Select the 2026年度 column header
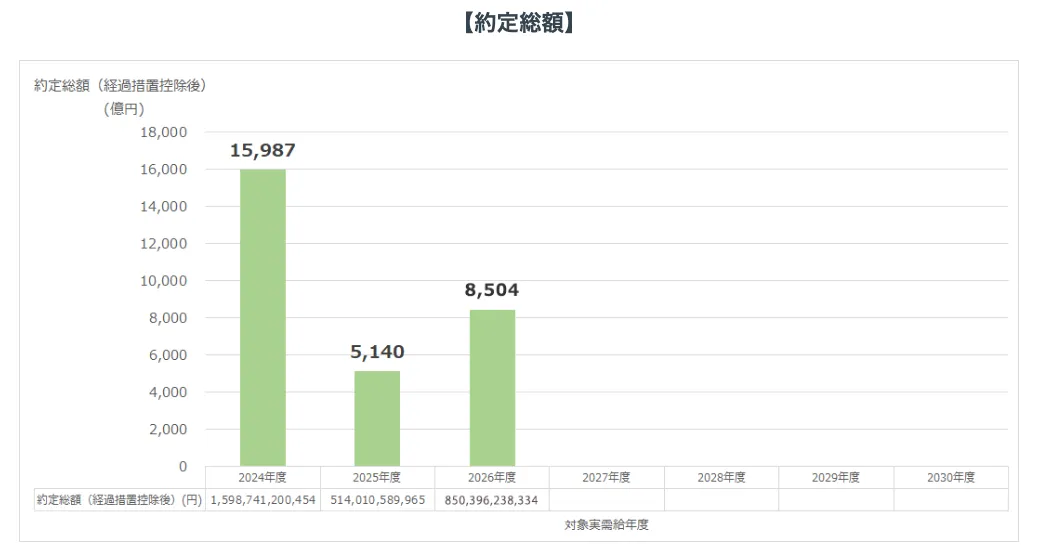 [492, 478]
